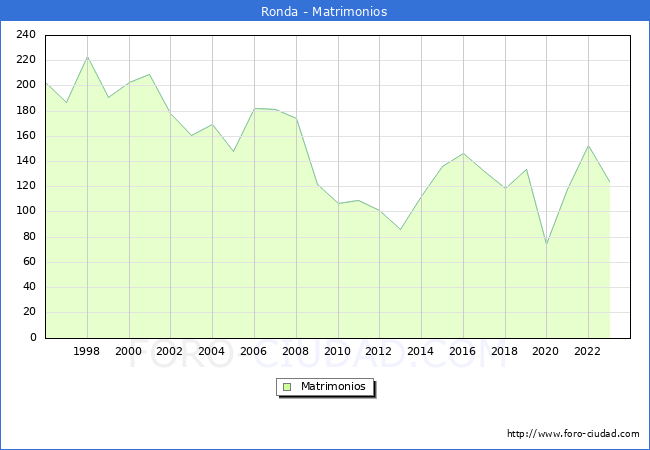Screen dimensions: 650x450
Task: Click the 180 y-axis value
Action: tap(26, 111)
